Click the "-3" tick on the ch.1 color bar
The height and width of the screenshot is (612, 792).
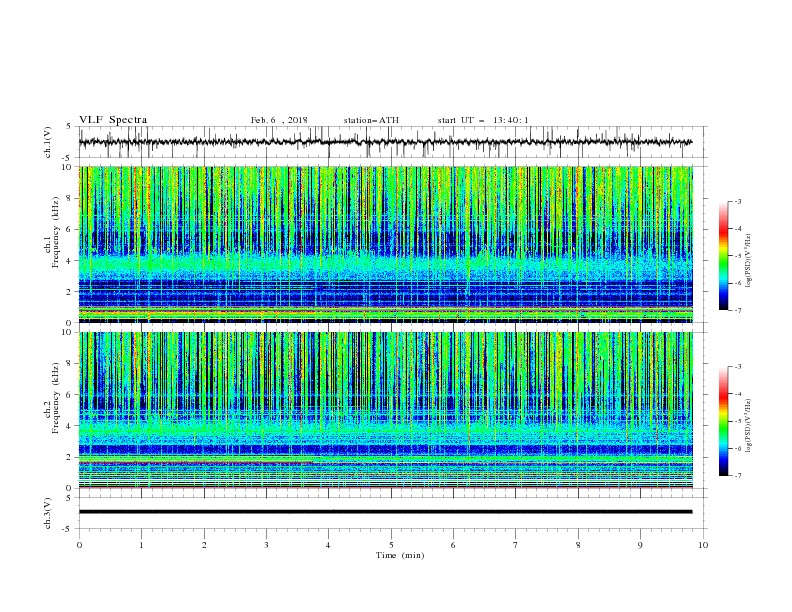click(737, 201)
